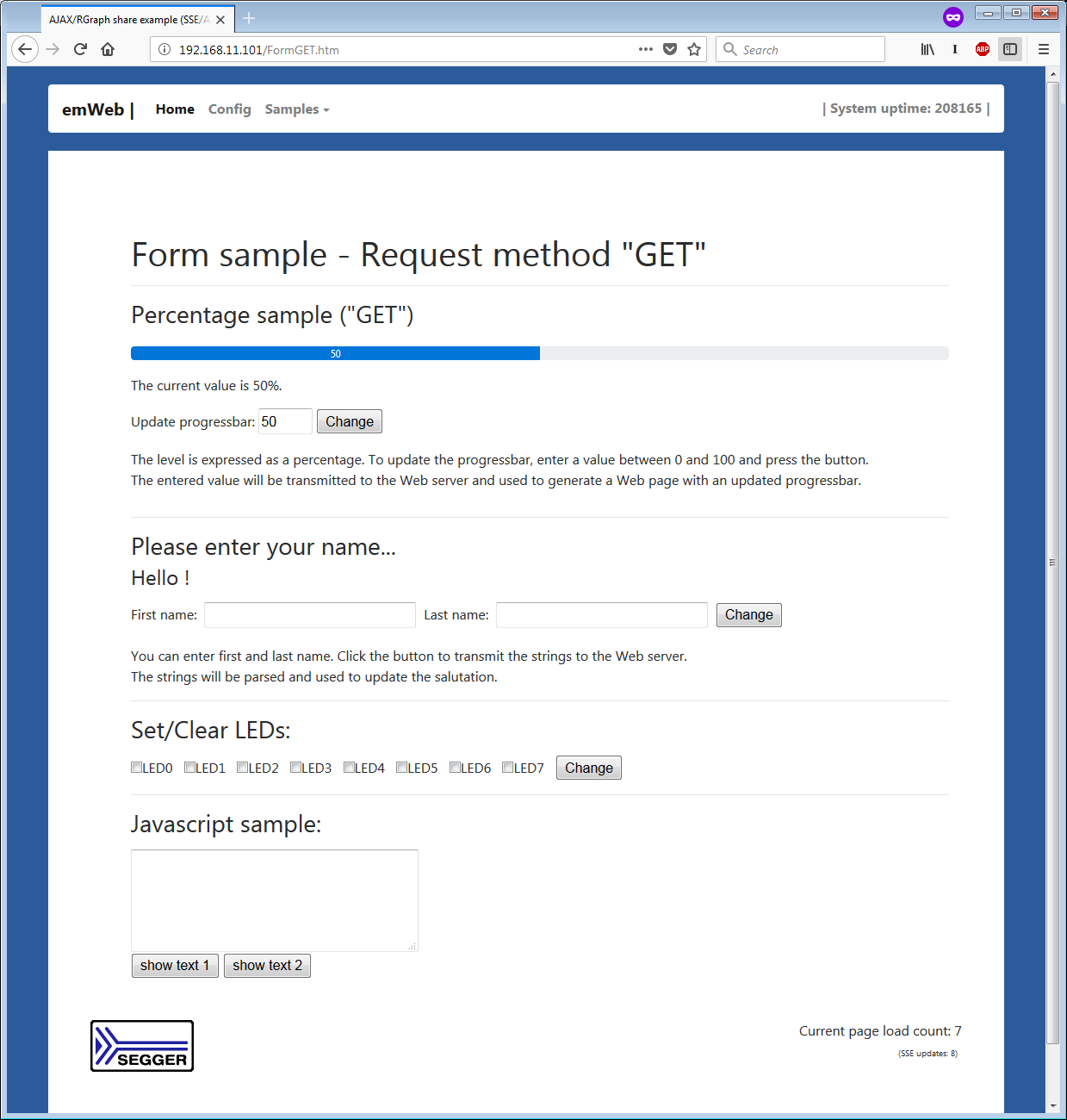Click the blue progress bar at 50
1067x1120 pixels.
click(x=335, y=353)
